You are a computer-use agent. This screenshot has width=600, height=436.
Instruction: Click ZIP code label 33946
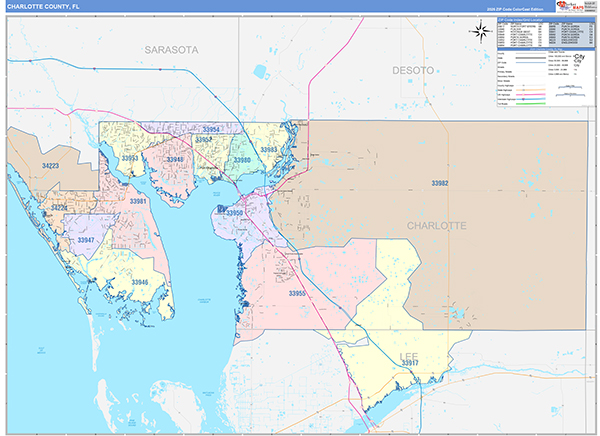point(140,283)
